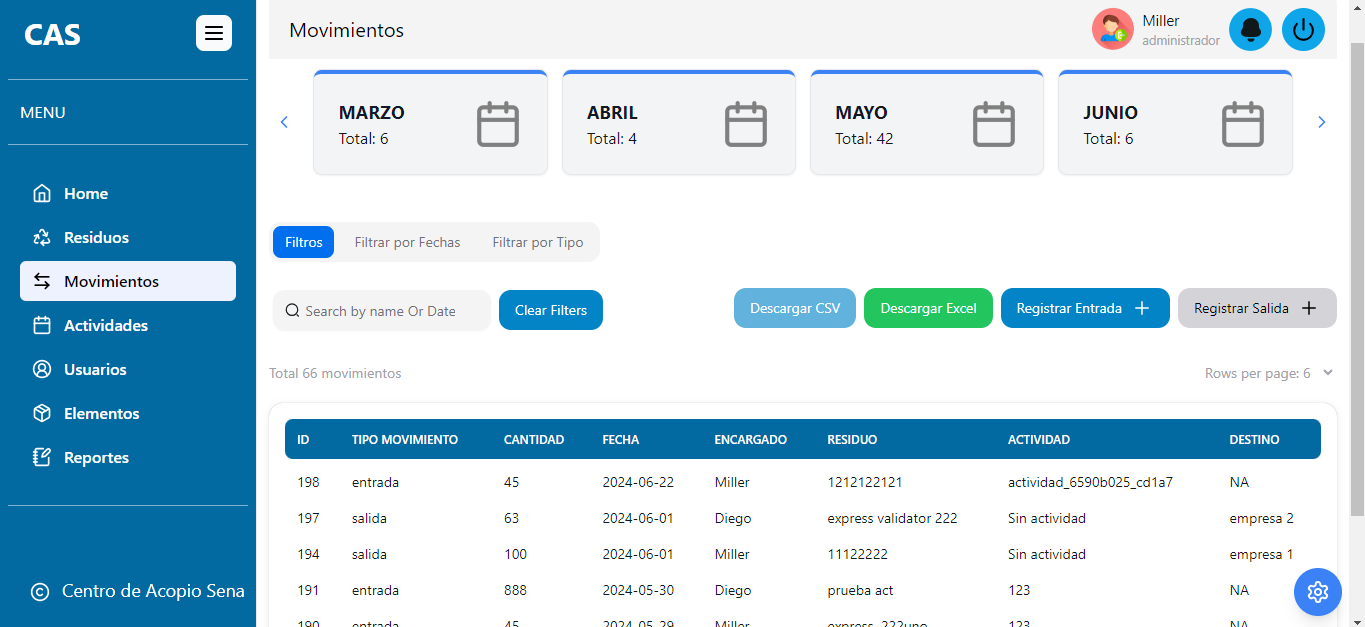Image resolution: width=1365 pixels, height=627 pixels.
Task: Open notifications via the bell icon
Action: coord(1250,29)
